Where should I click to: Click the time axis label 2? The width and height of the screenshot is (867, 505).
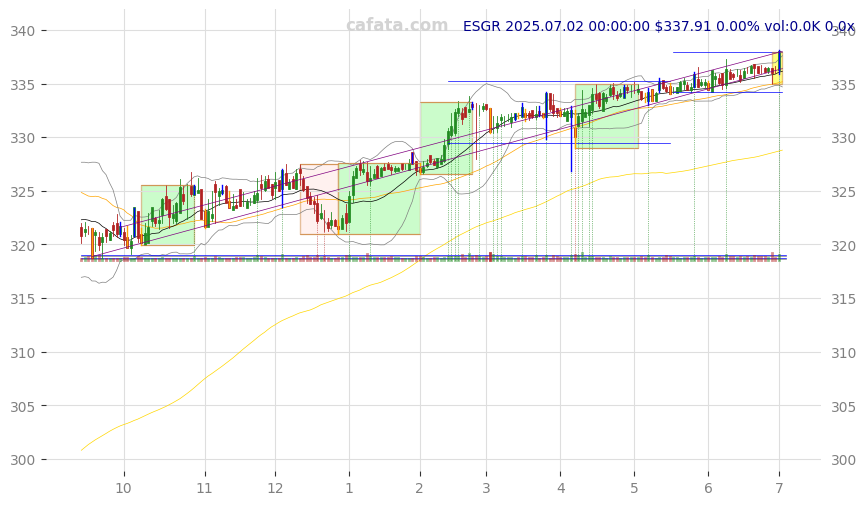pyautogui.click(x=420, y=488)
